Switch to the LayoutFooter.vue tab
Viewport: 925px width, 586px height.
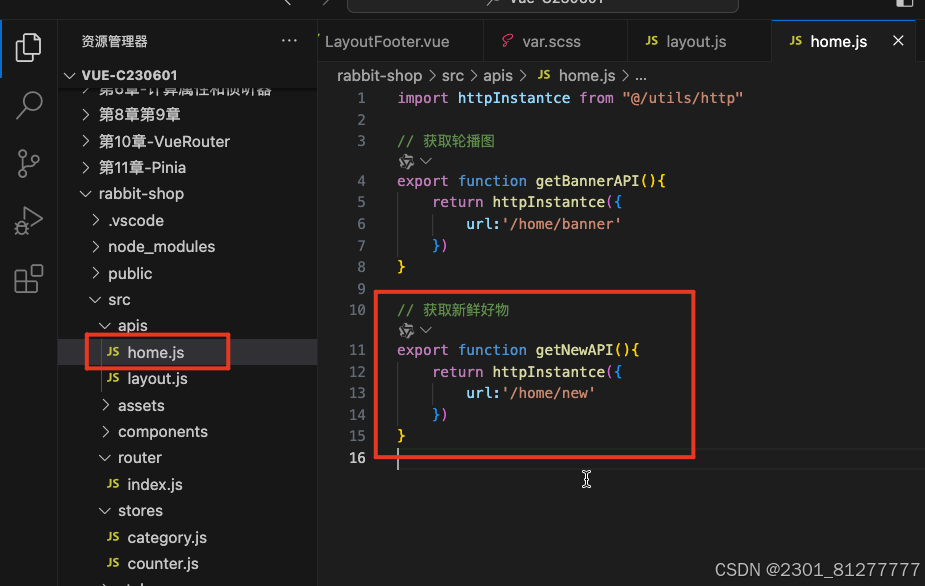(387, 41)
